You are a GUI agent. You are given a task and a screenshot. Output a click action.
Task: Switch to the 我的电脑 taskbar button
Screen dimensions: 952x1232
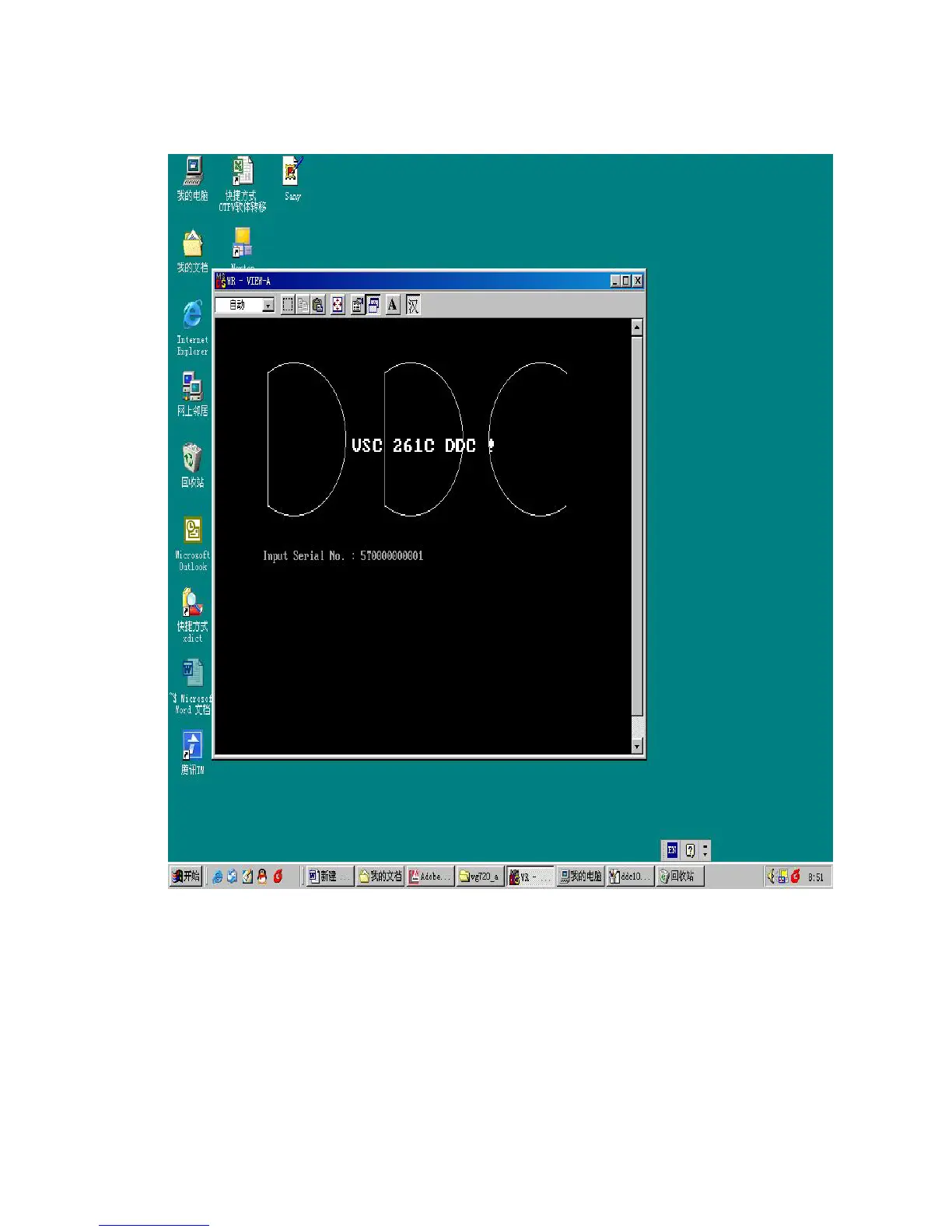[581, 877]
